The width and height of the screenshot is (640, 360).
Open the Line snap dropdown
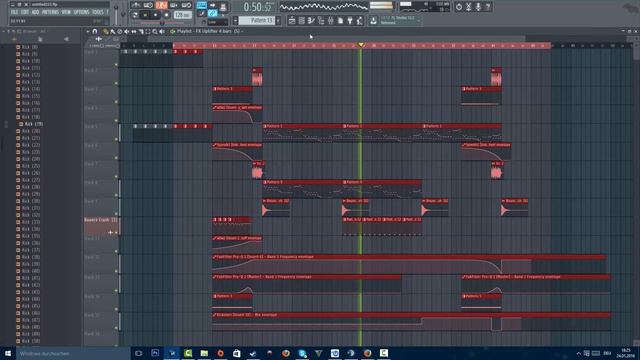point(218,22)
